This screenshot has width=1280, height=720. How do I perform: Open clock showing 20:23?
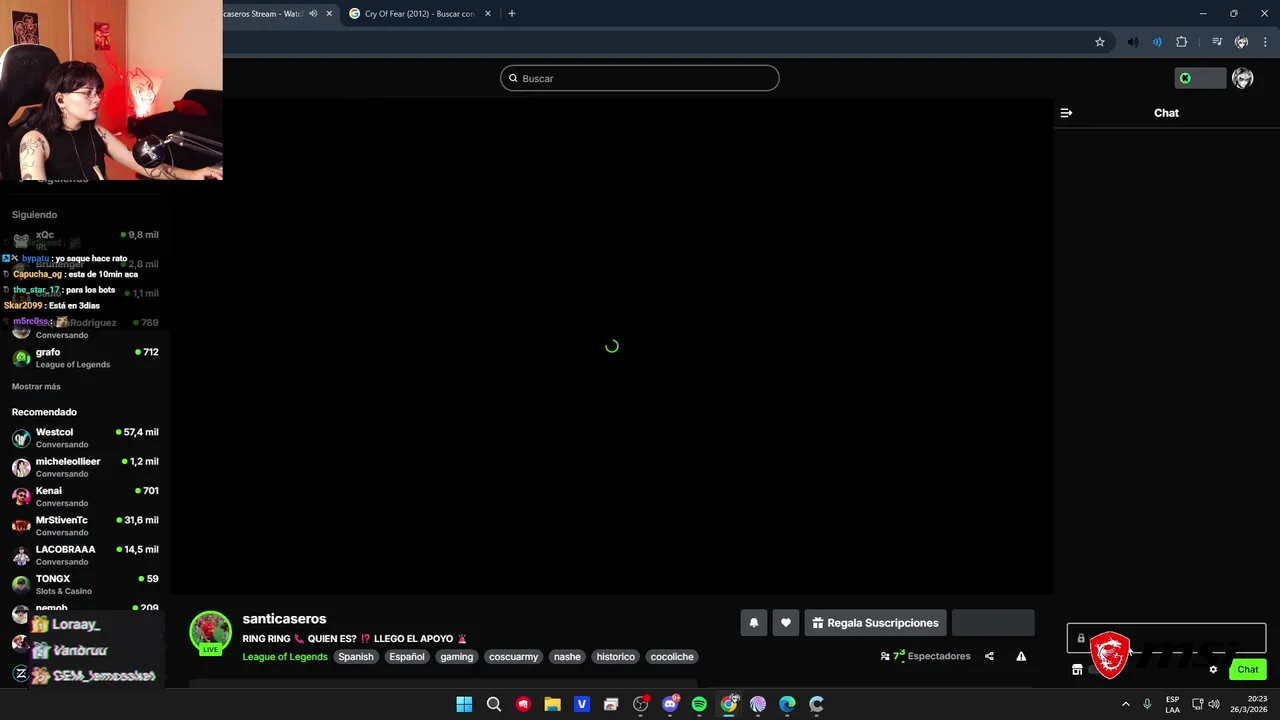1248,704
